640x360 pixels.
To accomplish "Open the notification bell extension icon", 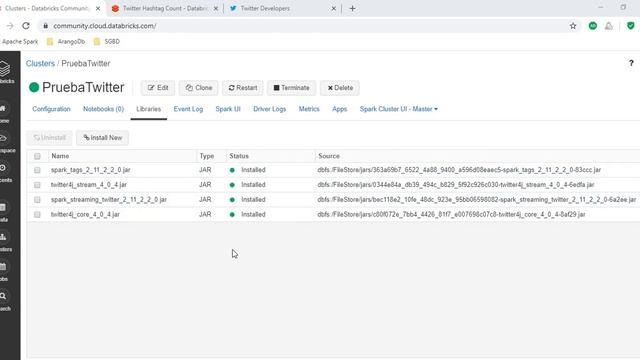I will (609, 26).
